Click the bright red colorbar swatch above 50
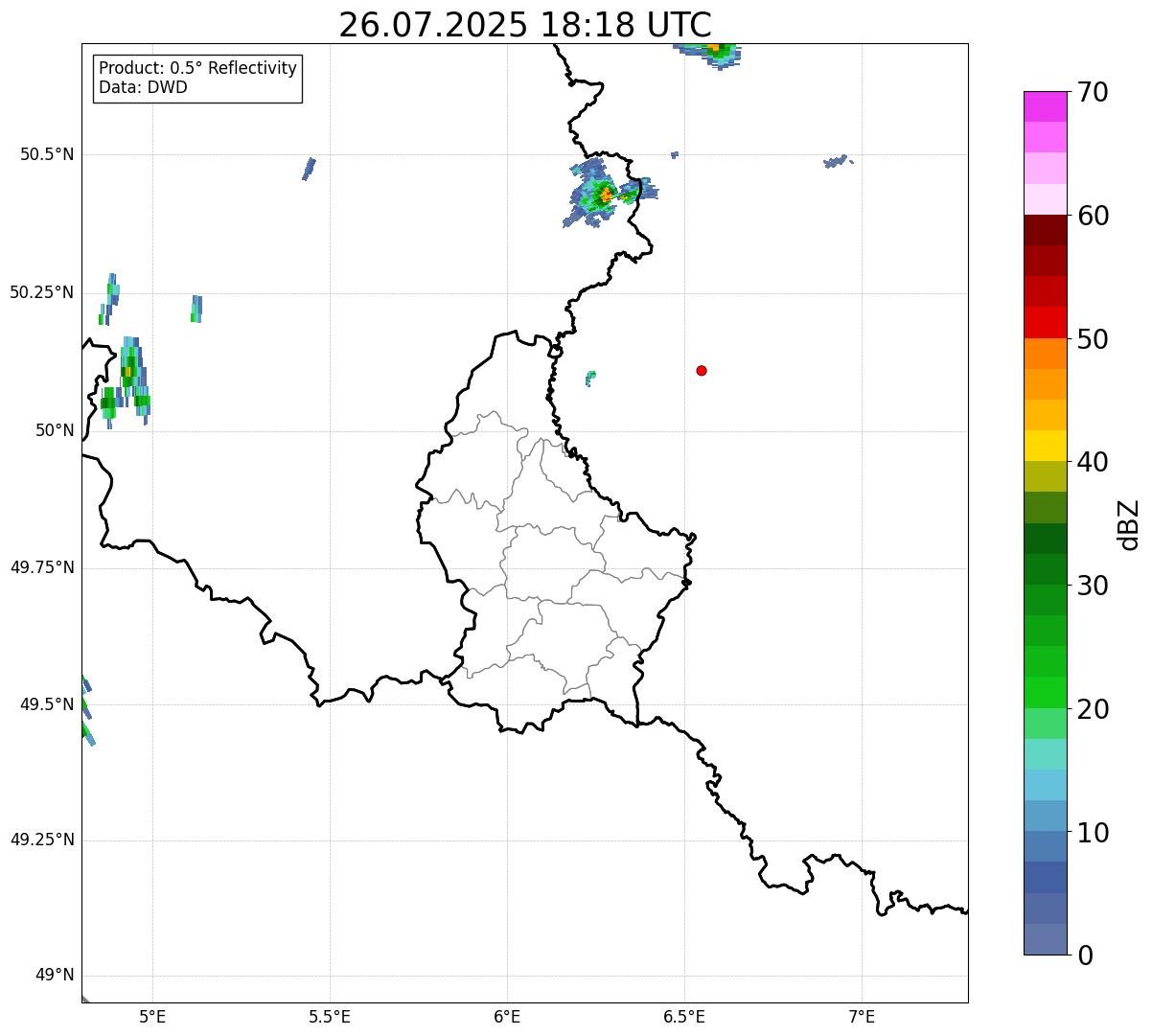This screenshot has height=1036, width=1152. point(1045,322)
